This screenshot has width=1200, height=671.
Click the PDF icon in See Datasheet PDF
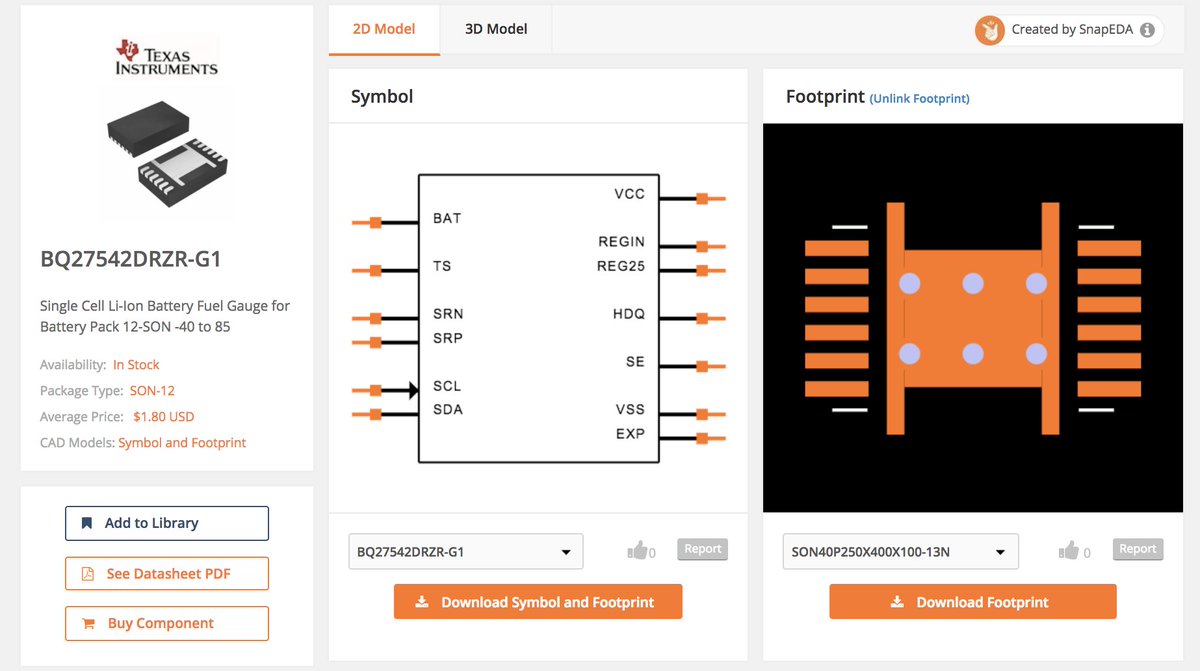pyautogui.click(x=87, y=574)
